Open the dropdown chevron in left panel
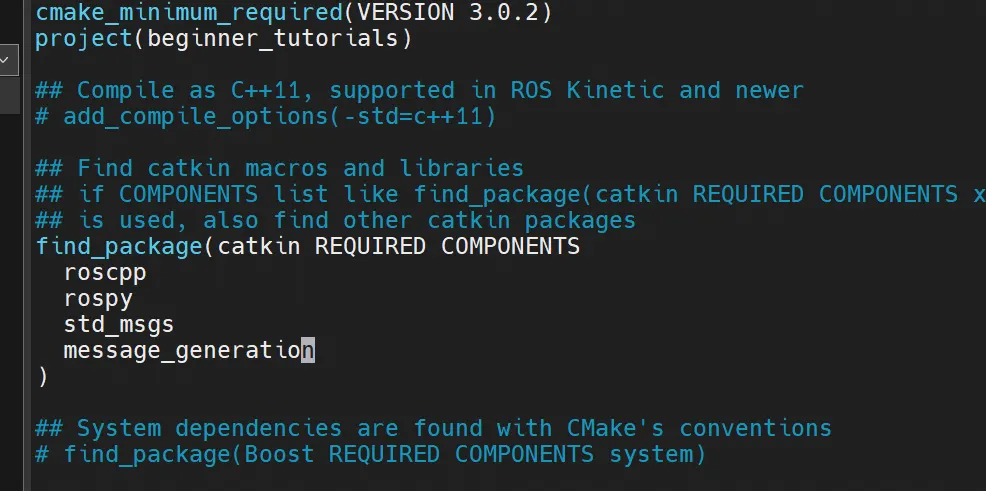The image size is (986, 491). [4, 60]
